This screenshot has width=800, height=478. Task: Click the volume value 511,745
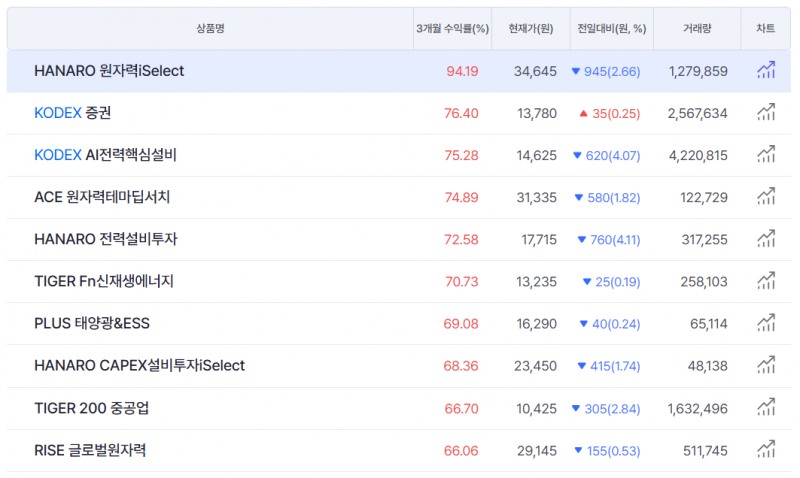[x=705, y=451]
